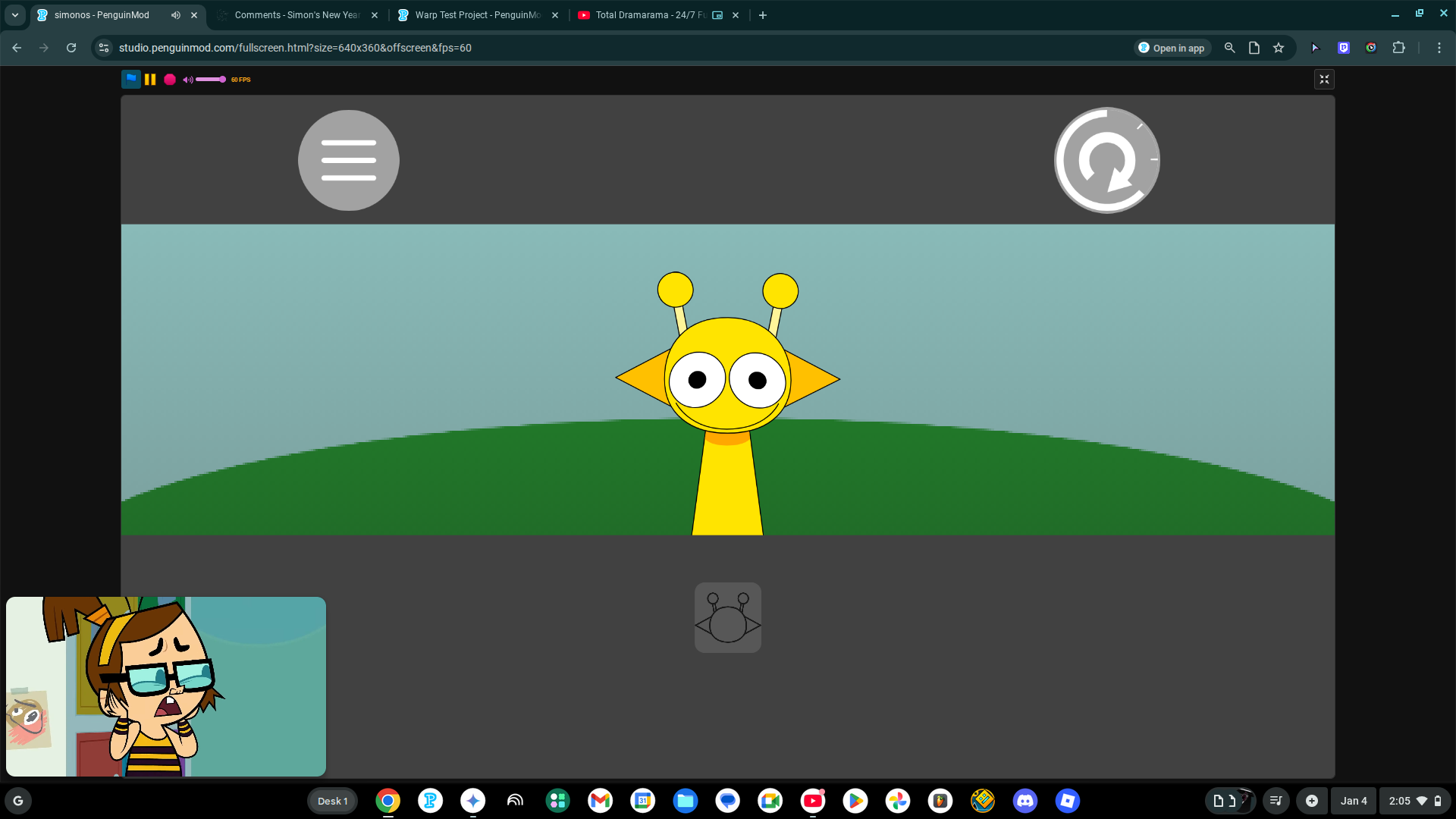Open Discord from the shelf
1456x819 pixels.
[x=1025, y=800]
